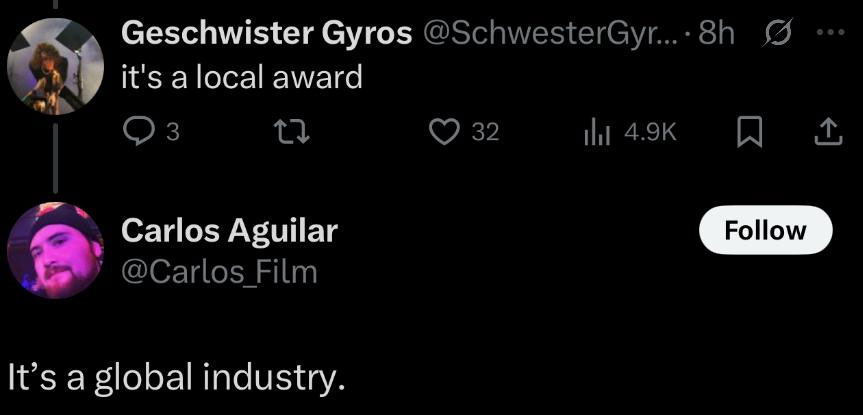Image resolution: width=863 pixels, height=415 pixels.
Task: Open the three-dot more options menu
Action: (x=829, y=33)
